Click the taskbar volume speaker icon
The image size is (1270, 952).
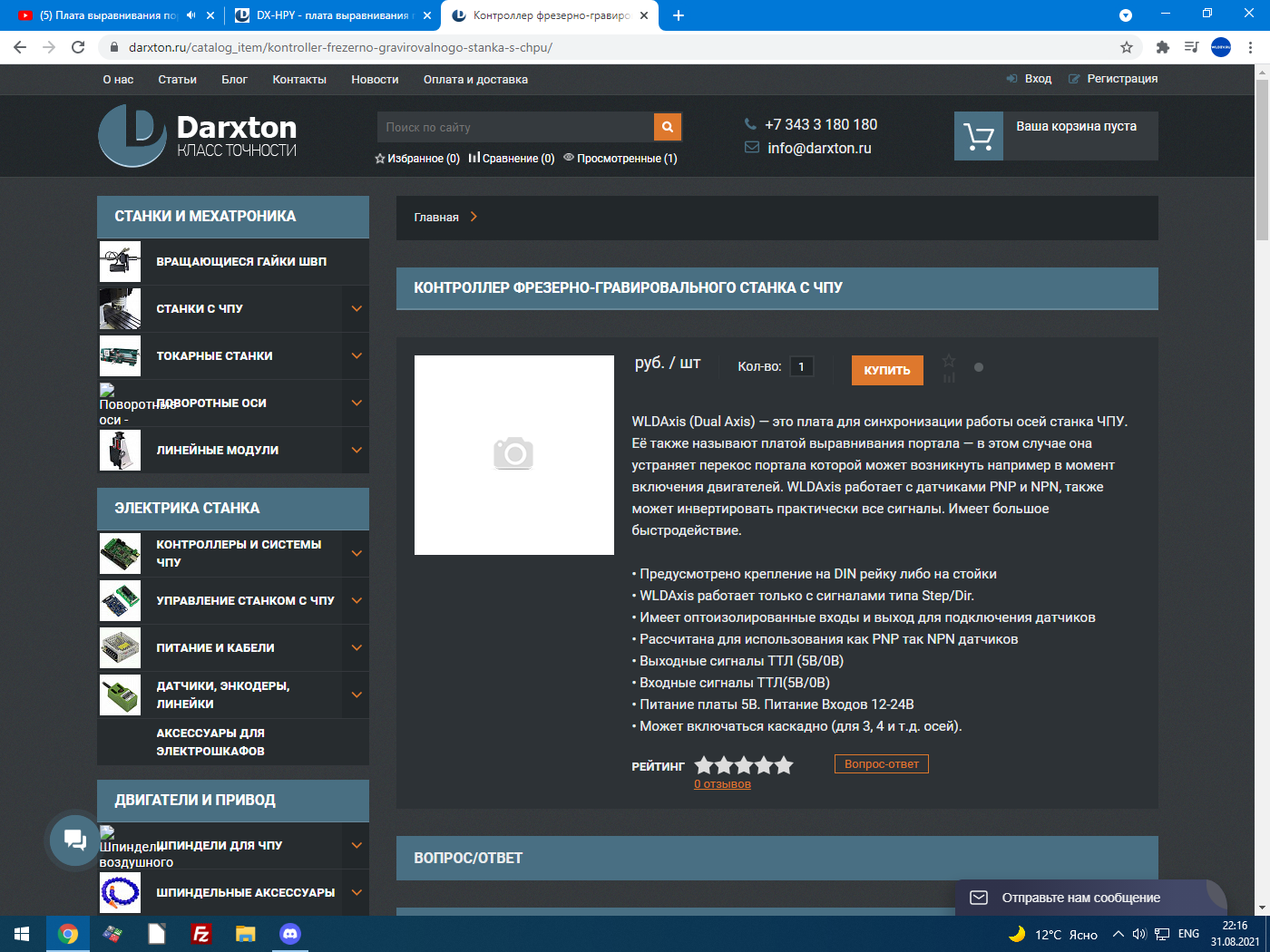coord(1139,934)
